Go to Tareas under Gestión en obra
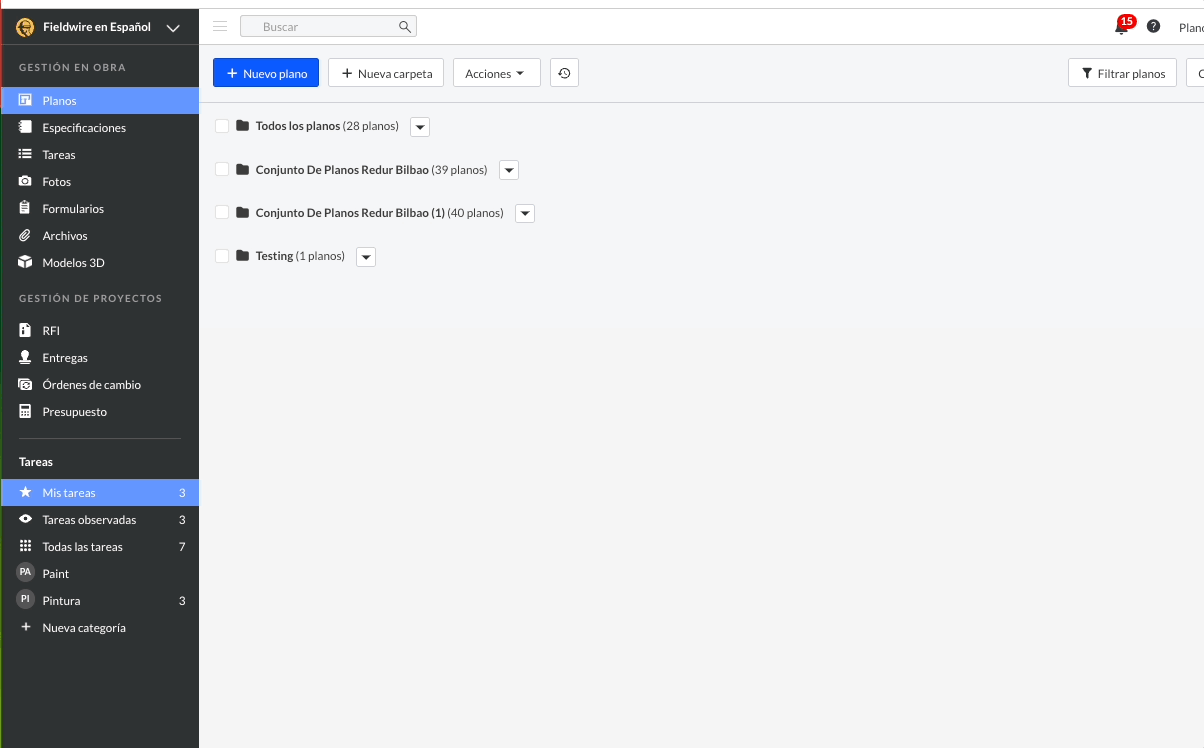Viewport: 1204px width, 748px height. click(99, 155)
